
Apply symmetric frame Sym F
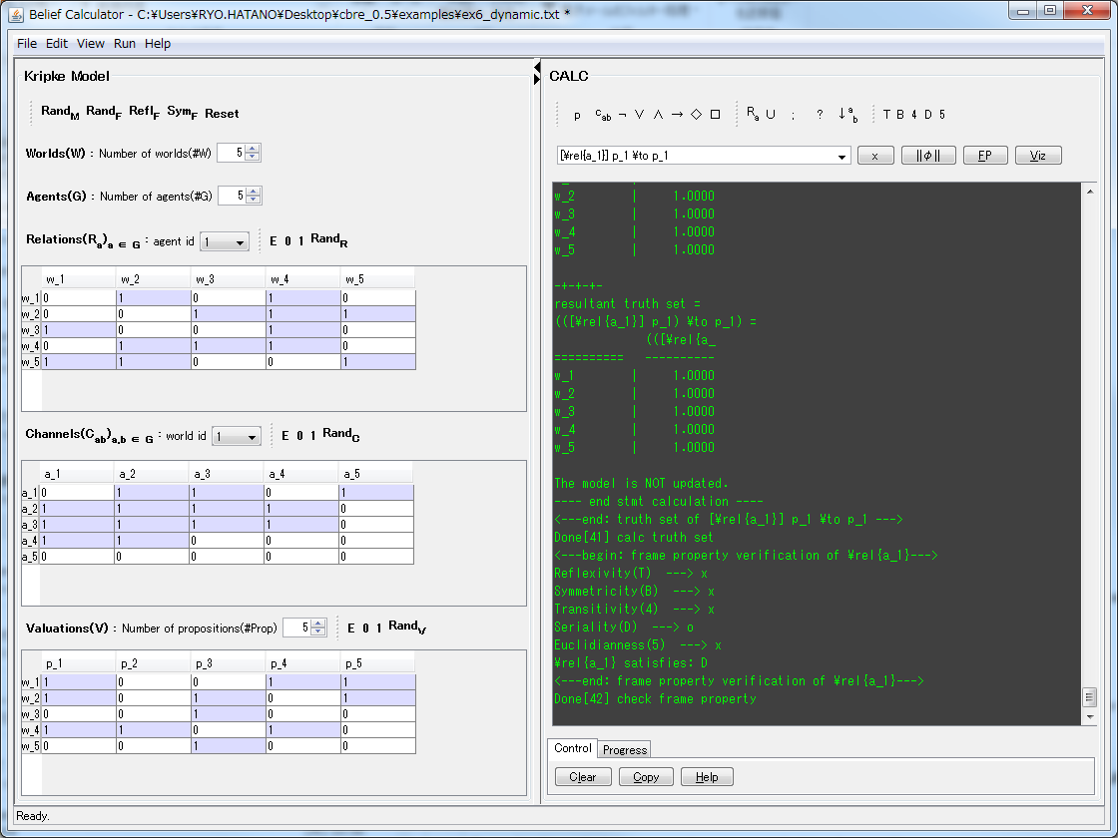[x=182, y=112]
